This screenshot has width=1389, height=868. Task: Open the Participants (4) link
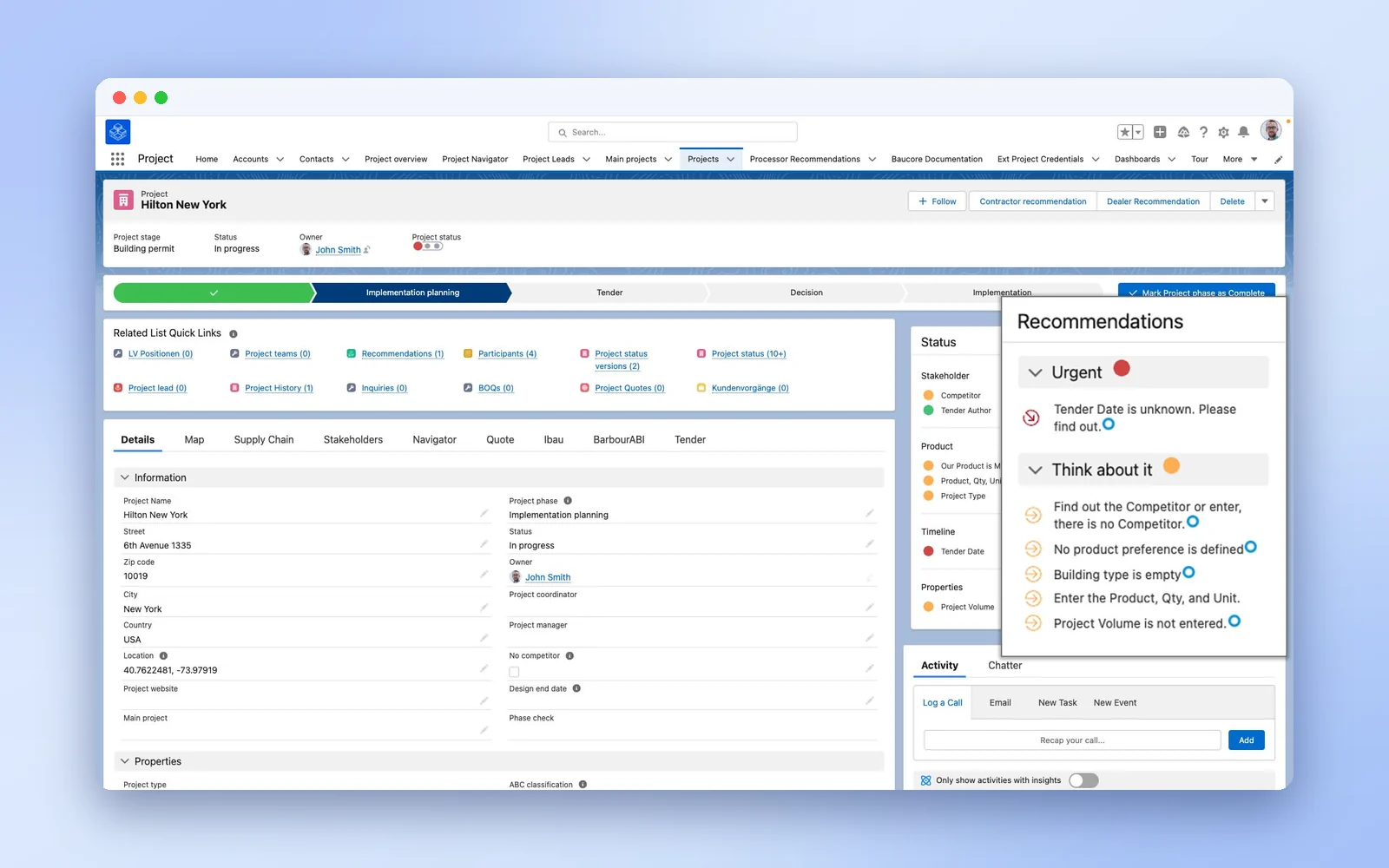tap(507, 354)
